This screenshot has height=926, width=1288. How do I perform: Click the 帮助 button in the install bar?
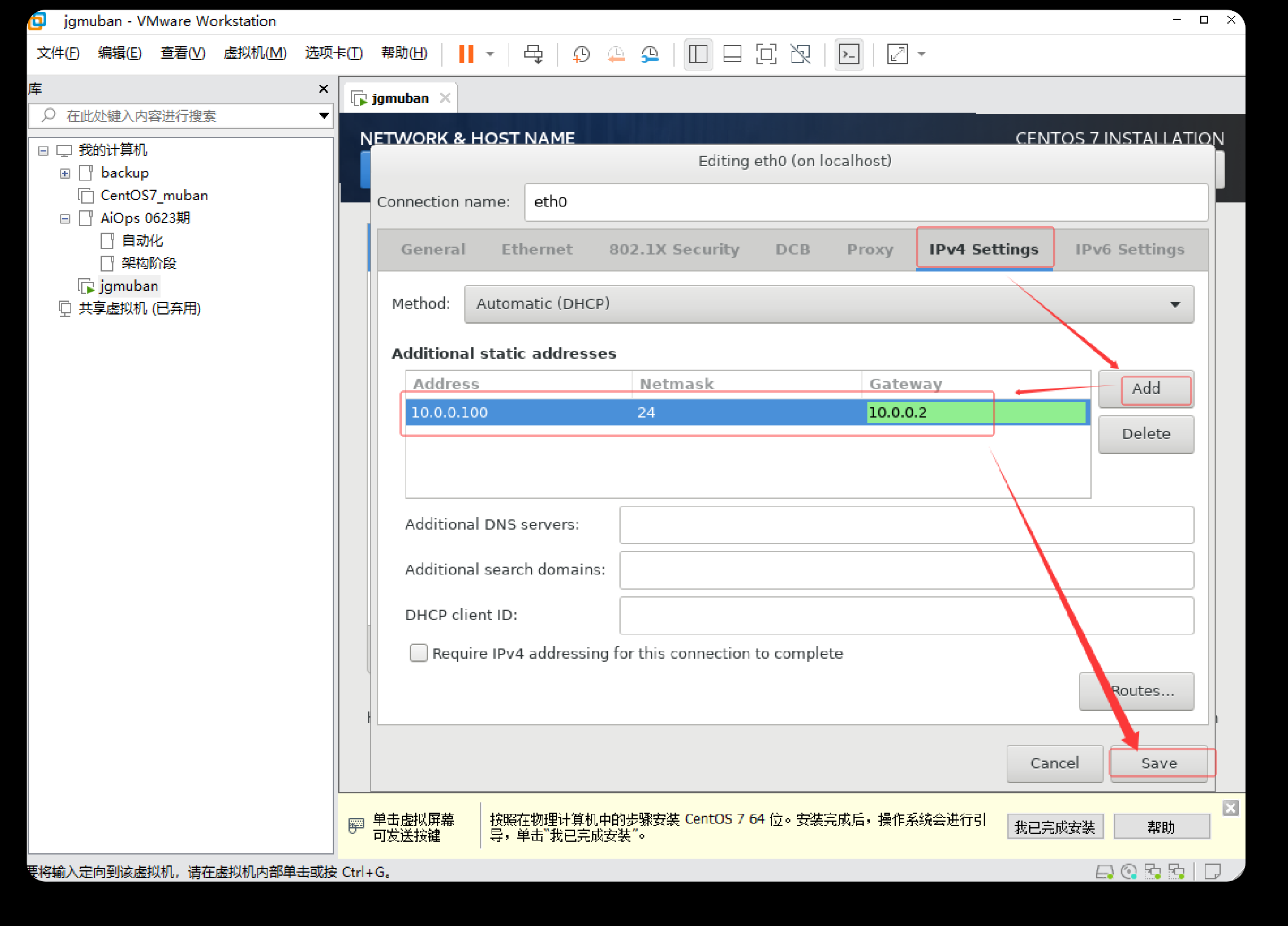pyautogui.click(x=1161, y=827)
